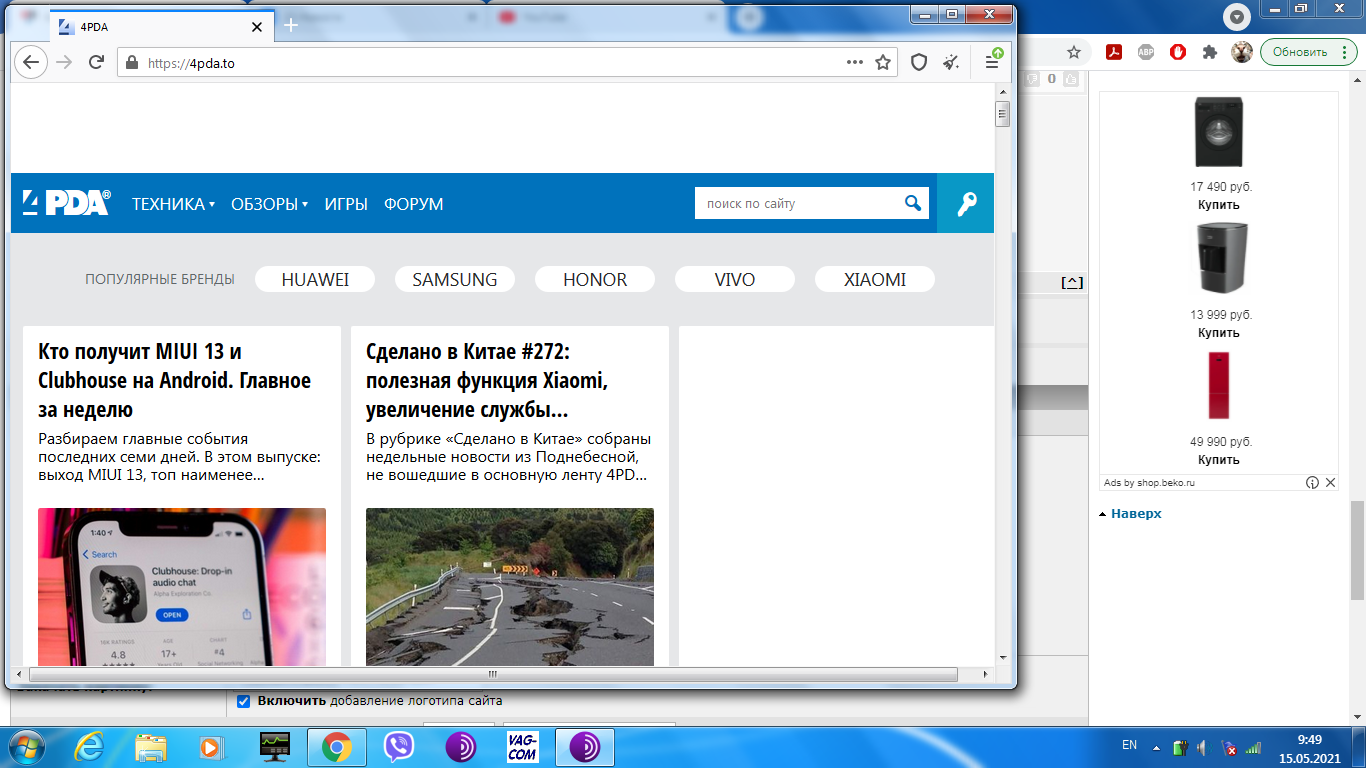Open article 'Кто получит MIUI 13'

click(175, 380)
